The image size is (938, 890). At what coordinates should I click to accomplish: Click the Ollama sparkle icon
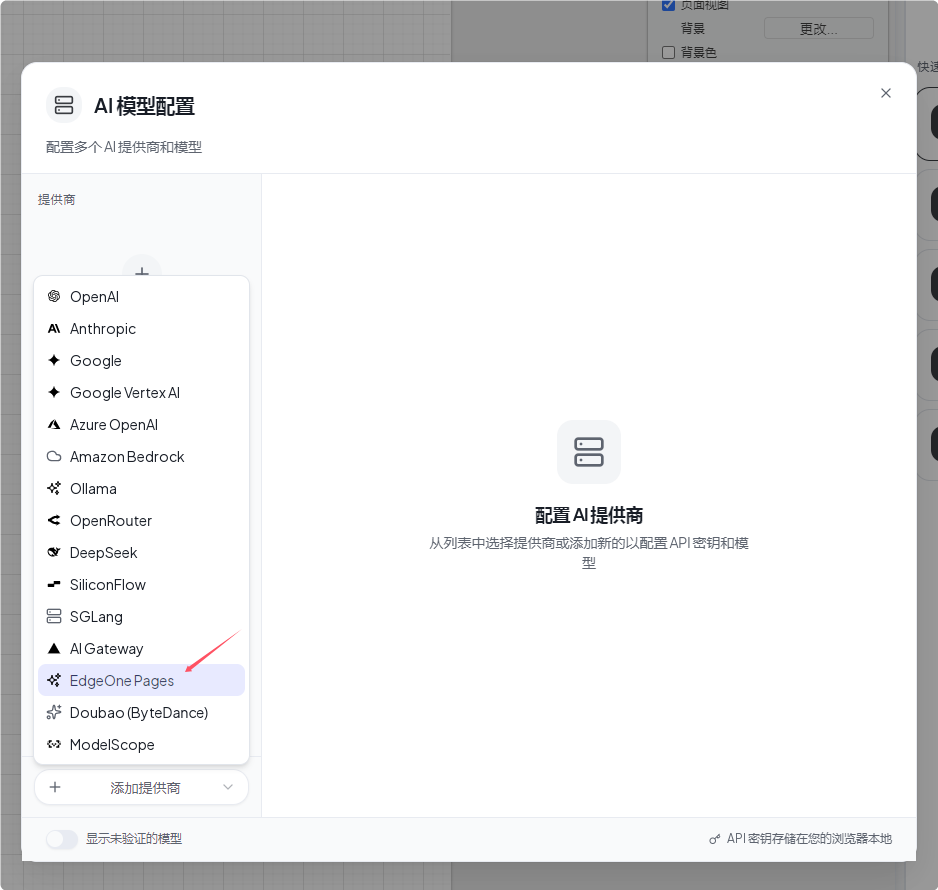click(54, 488)
